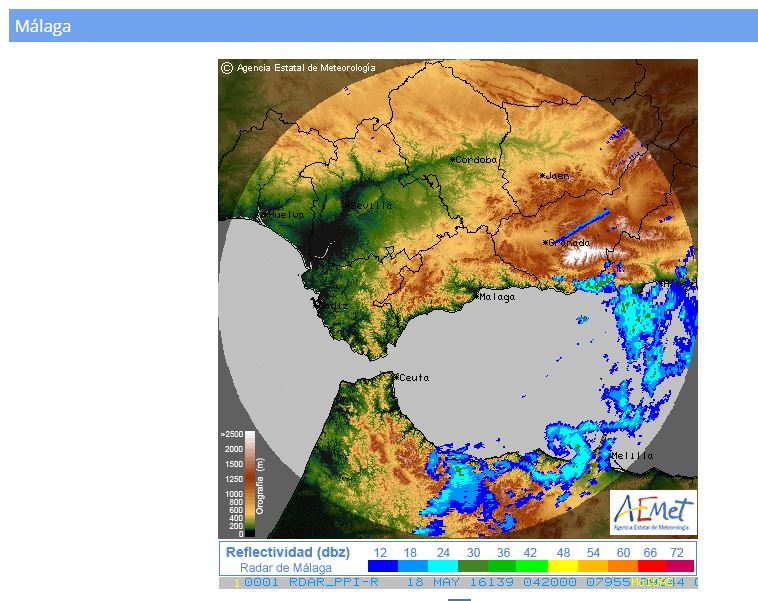Click the dark blue 12 dbz swatch

click(x=383, y=566)
